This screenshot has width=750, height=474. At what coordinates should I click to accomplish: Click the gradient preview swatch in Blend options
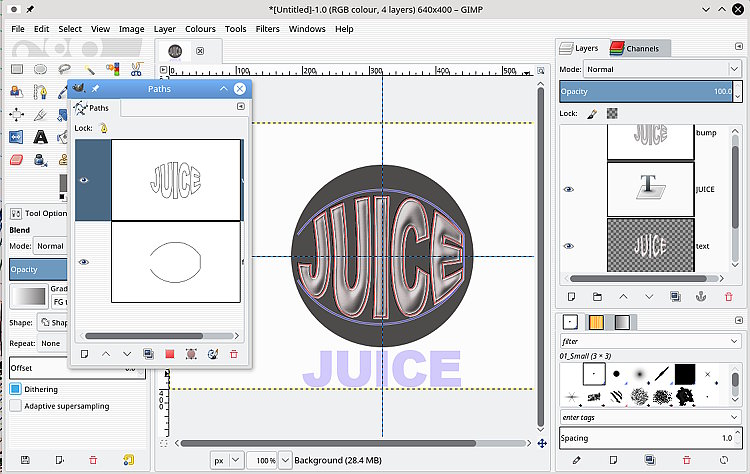(x=27, y=297)
